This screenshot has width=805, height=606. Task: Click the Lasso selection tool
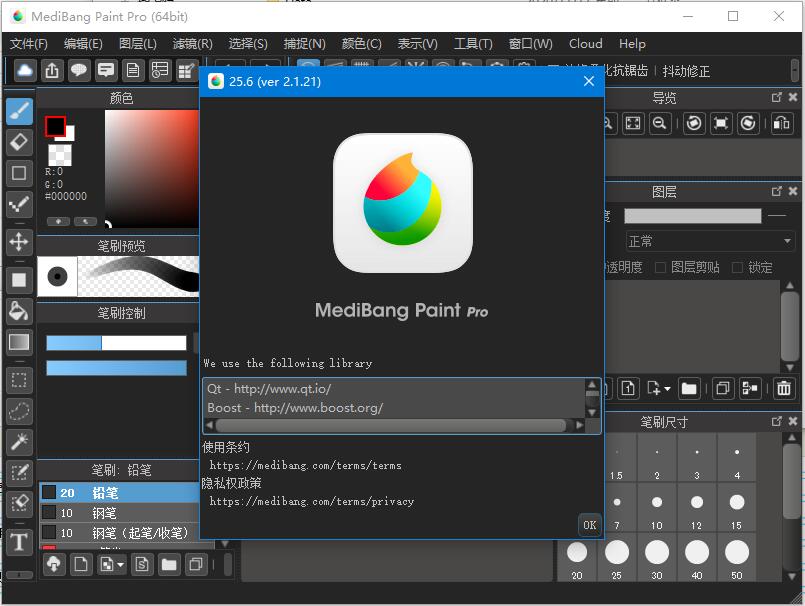click(x=19, y=411)
